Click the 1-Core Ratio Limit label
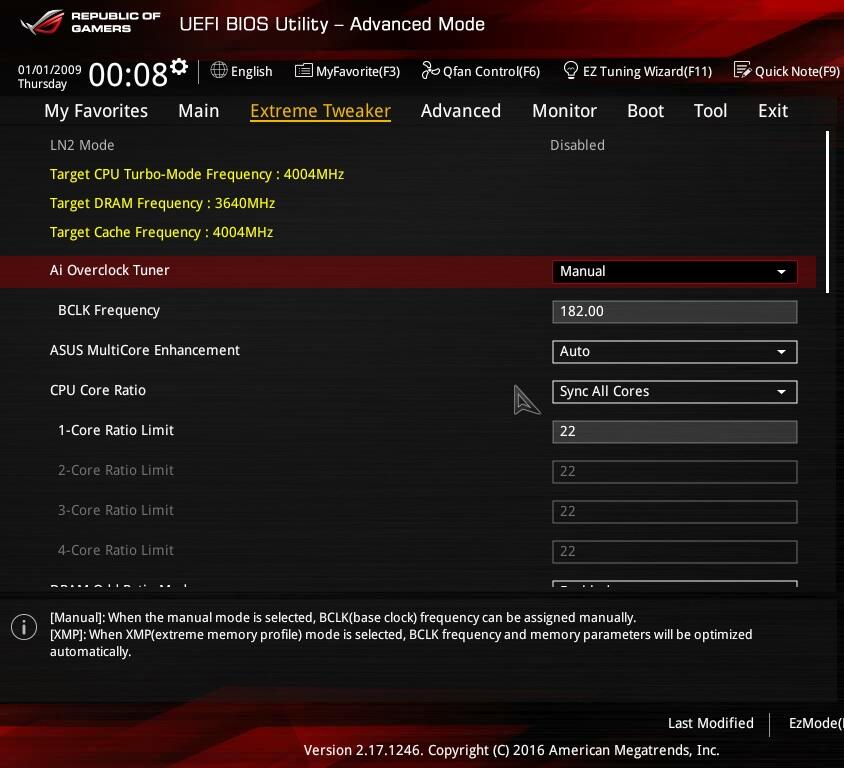The image size is (844, 768). coord(116,430)
